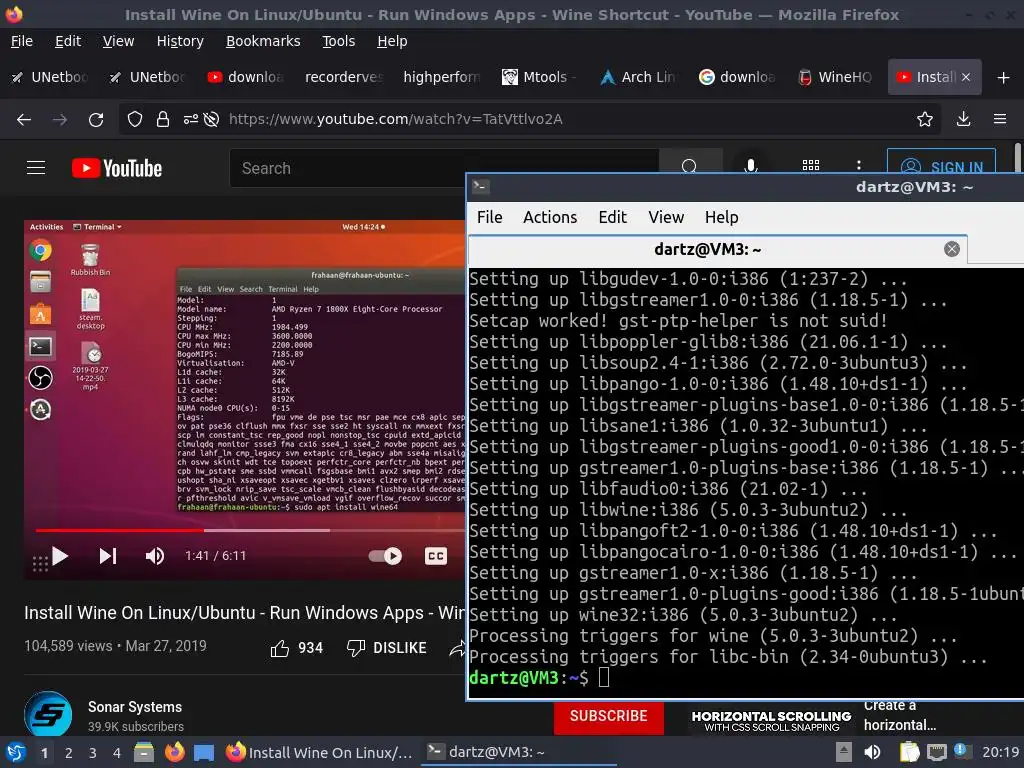This screenshot has width=1024, height=768.
Task: Toggle the autoplay switch in the player
Action: coord(385,556)
